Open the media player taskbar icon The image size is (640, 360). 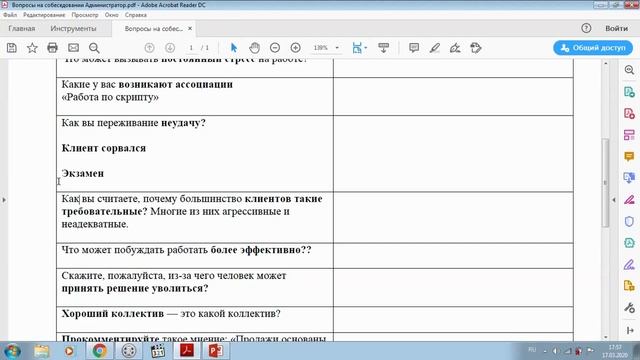[x=69, y=351]
